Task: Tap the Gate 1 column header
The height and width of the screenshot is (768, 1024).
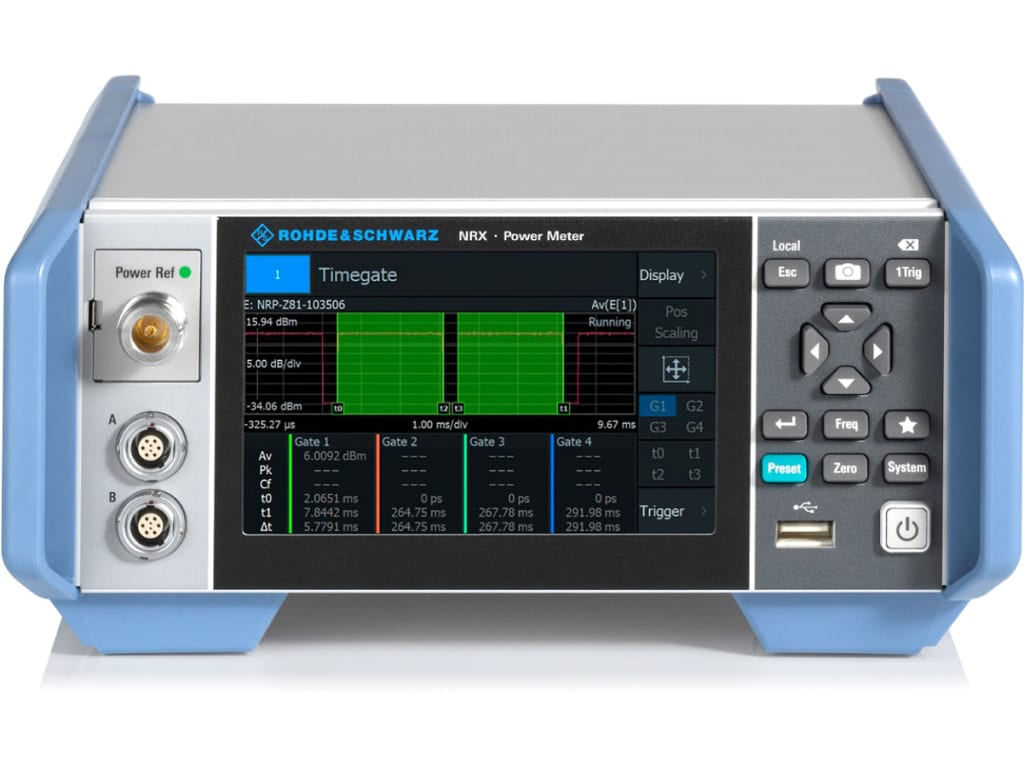Action: pyautogui.click(x=312, y=441)
